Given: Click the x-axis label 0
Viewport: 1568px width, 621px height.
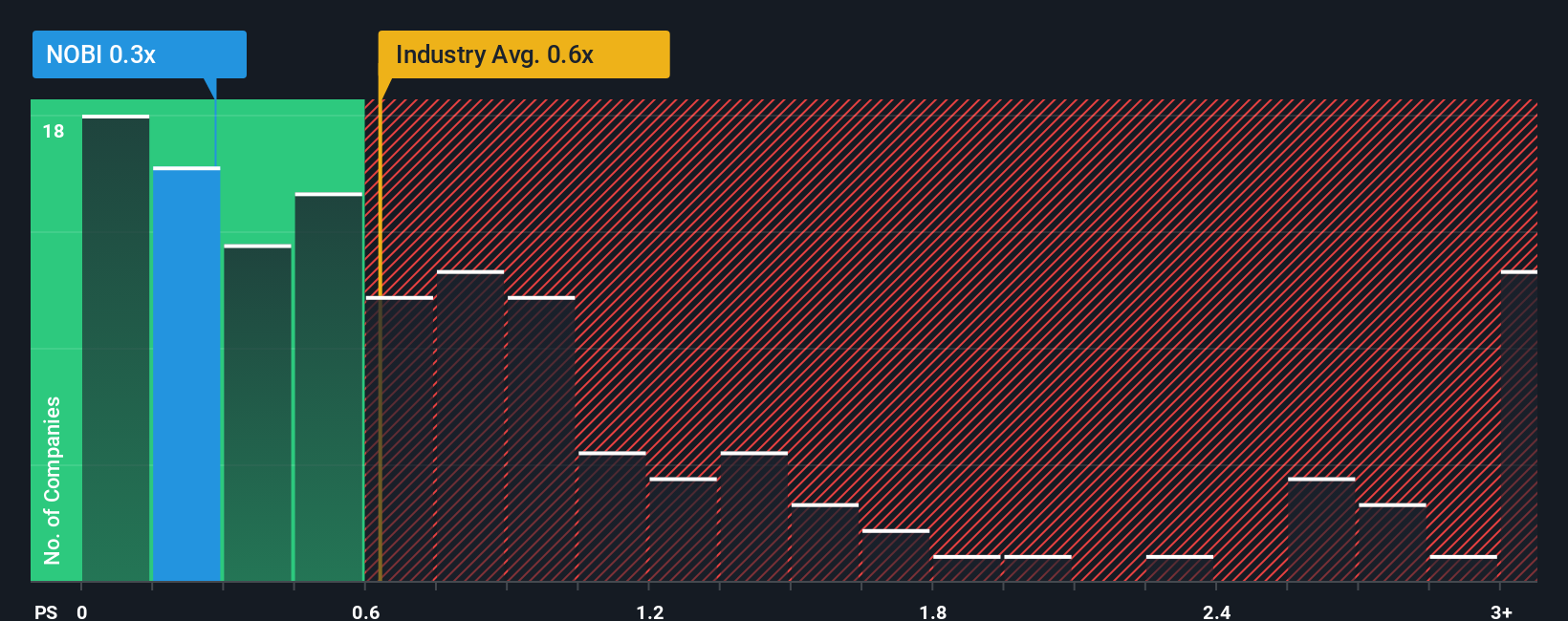Looking at the screenshot, I should click(82, 611).
